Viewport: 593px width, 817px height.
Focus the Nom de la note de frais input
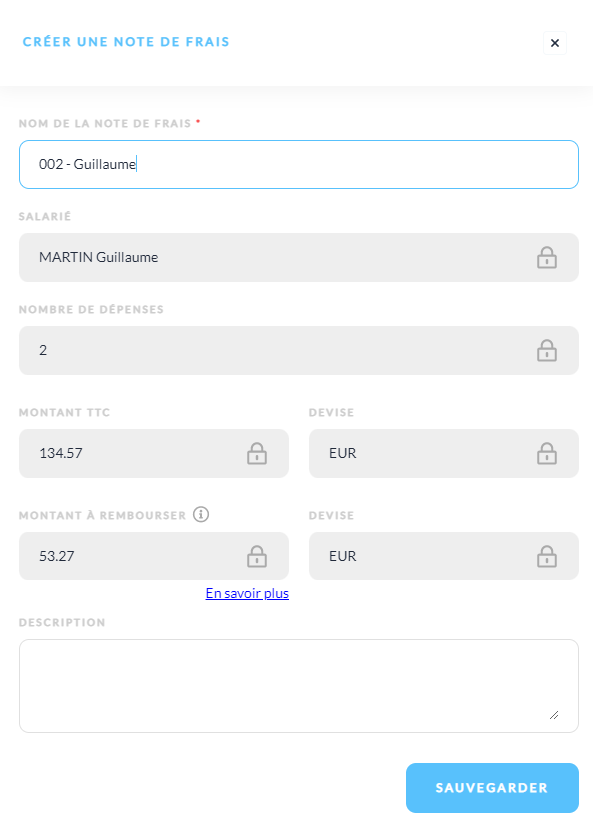coord(299,164)
